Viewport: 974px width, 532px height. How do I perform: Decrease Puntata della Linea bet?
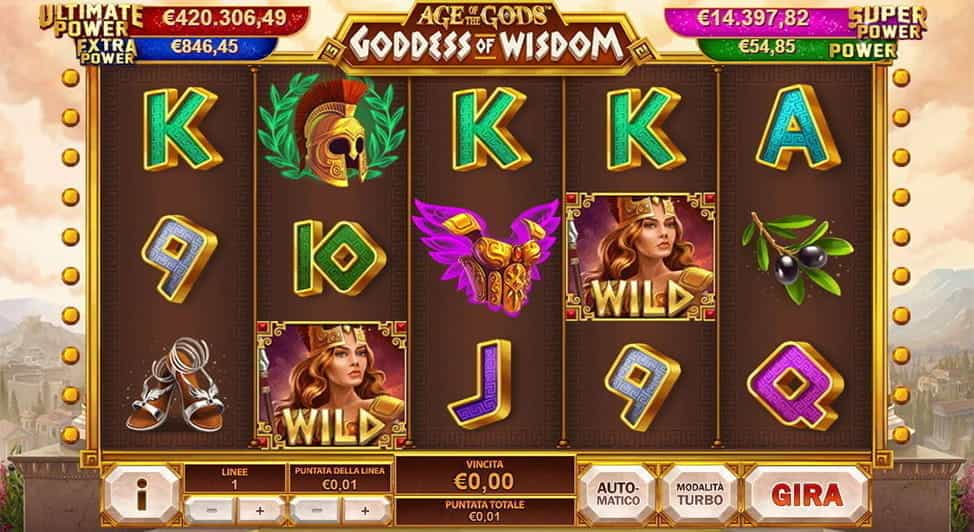pos(315,511)
